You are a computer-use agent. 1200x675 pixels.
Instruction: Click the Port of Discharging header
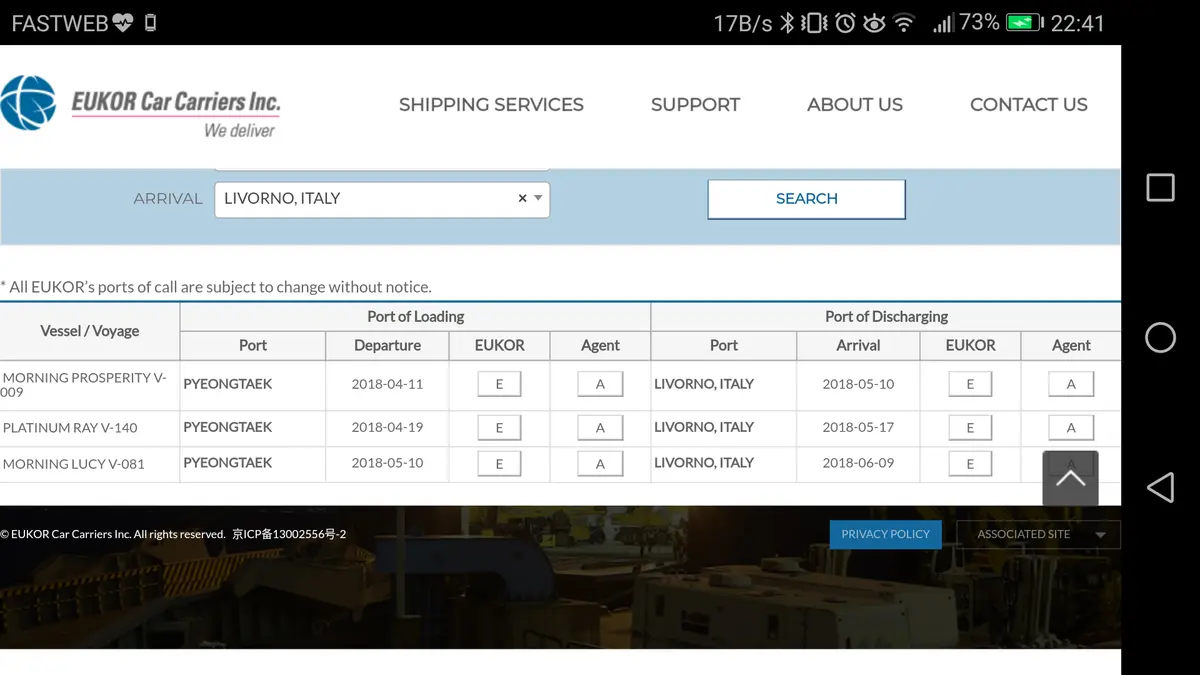(x=886, y=316)
